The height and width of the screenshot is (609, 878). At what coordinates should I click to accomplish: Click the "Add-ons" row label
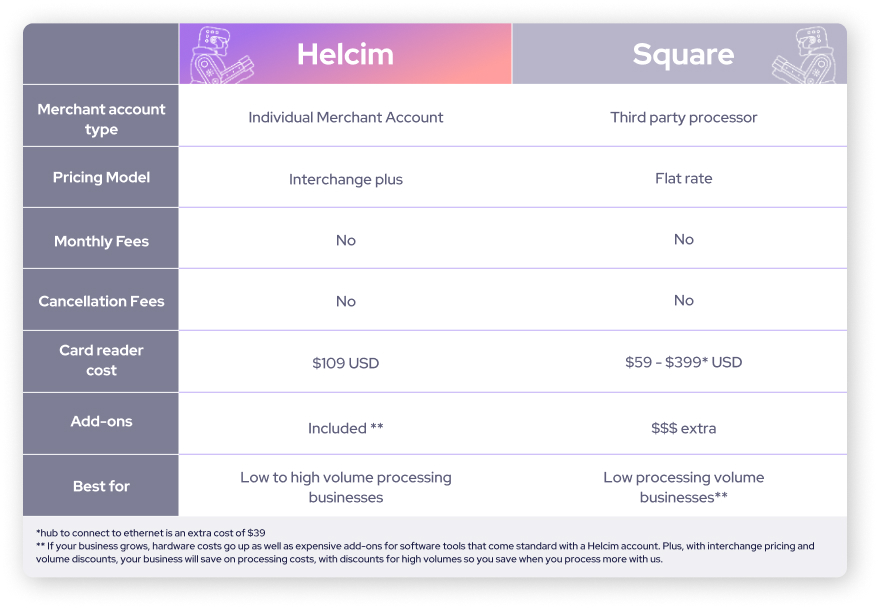point(101,421)
